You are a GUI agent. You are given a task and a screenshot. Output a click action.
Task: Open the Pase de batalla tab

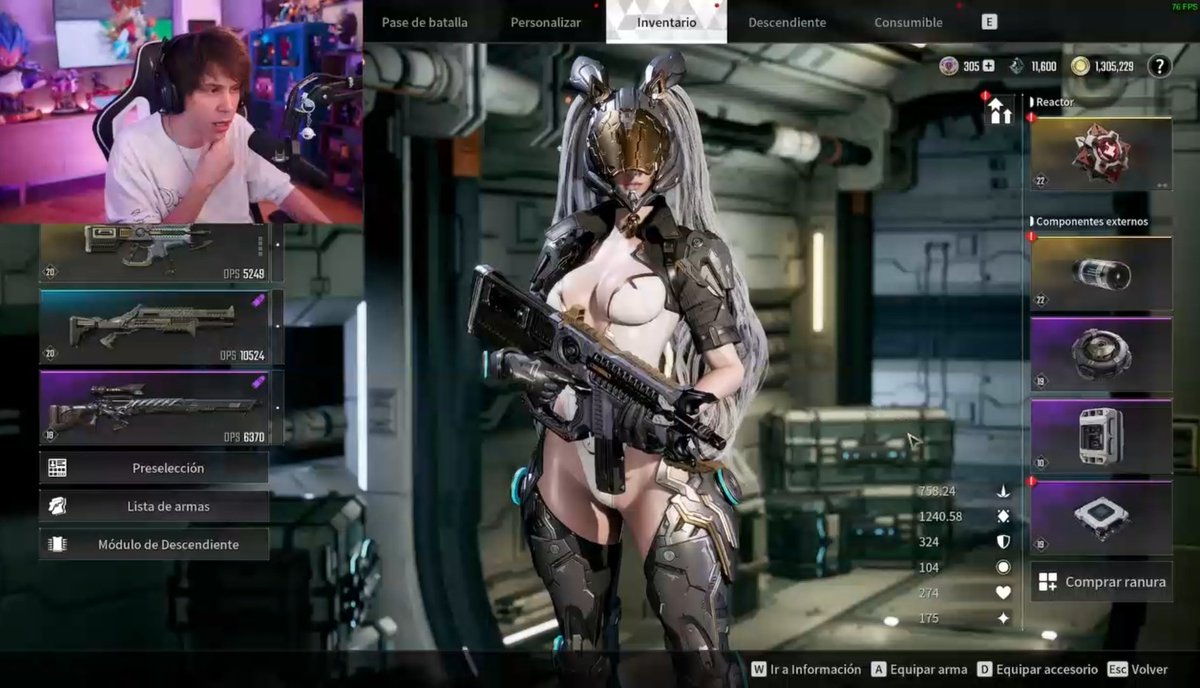tap(424, 22)
